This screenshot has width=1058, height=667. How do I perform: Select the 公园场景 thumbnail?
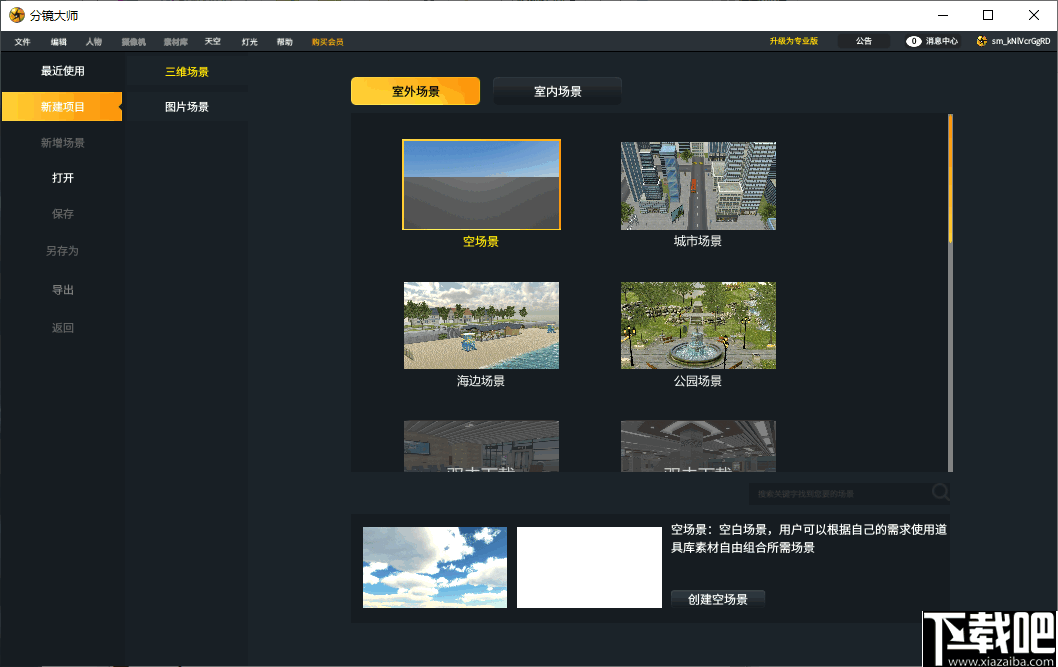698,325
